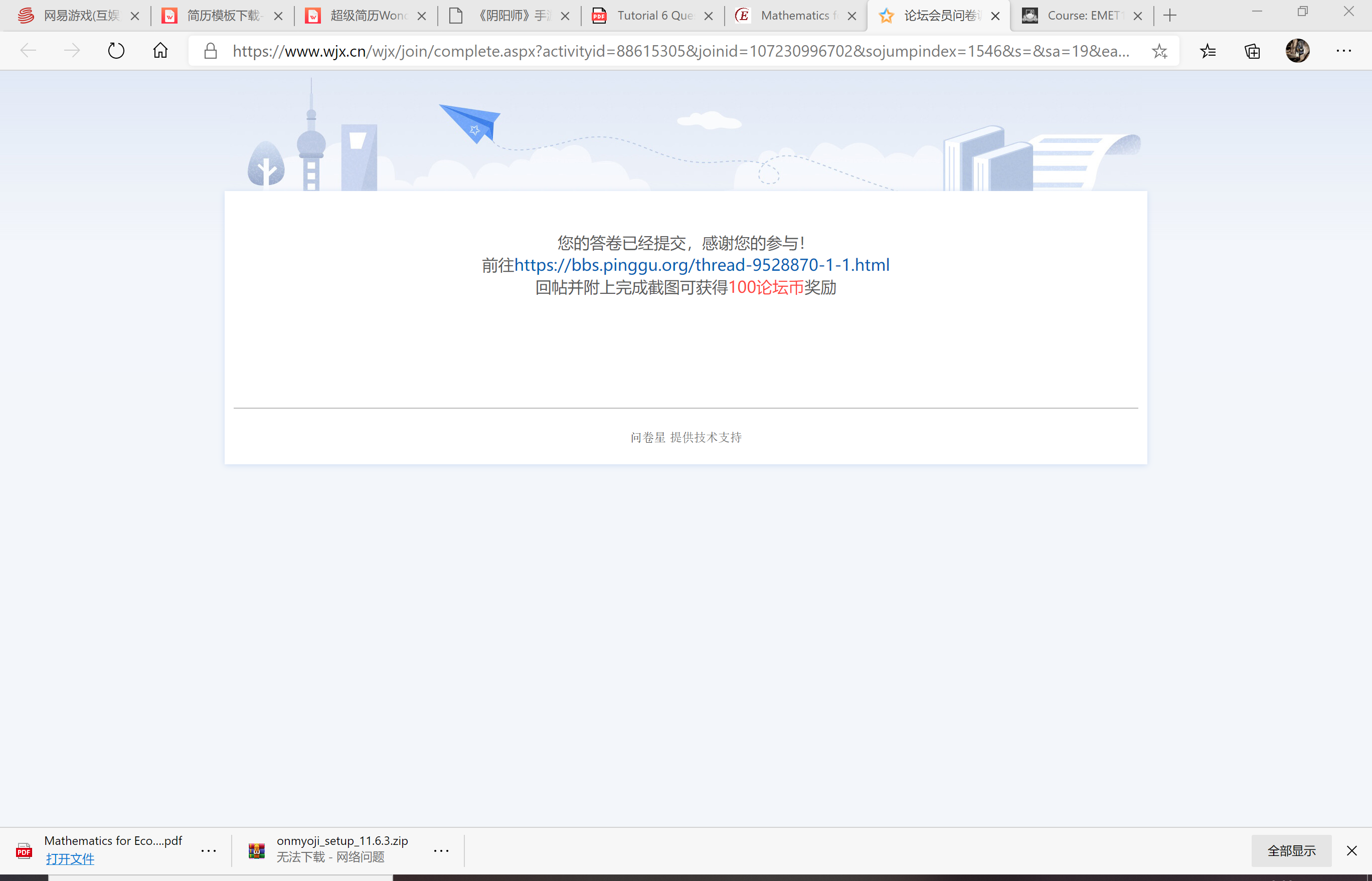Click the browser refresh icon
This screenshot has width=1372, height=881.
[x=116, y=51]
